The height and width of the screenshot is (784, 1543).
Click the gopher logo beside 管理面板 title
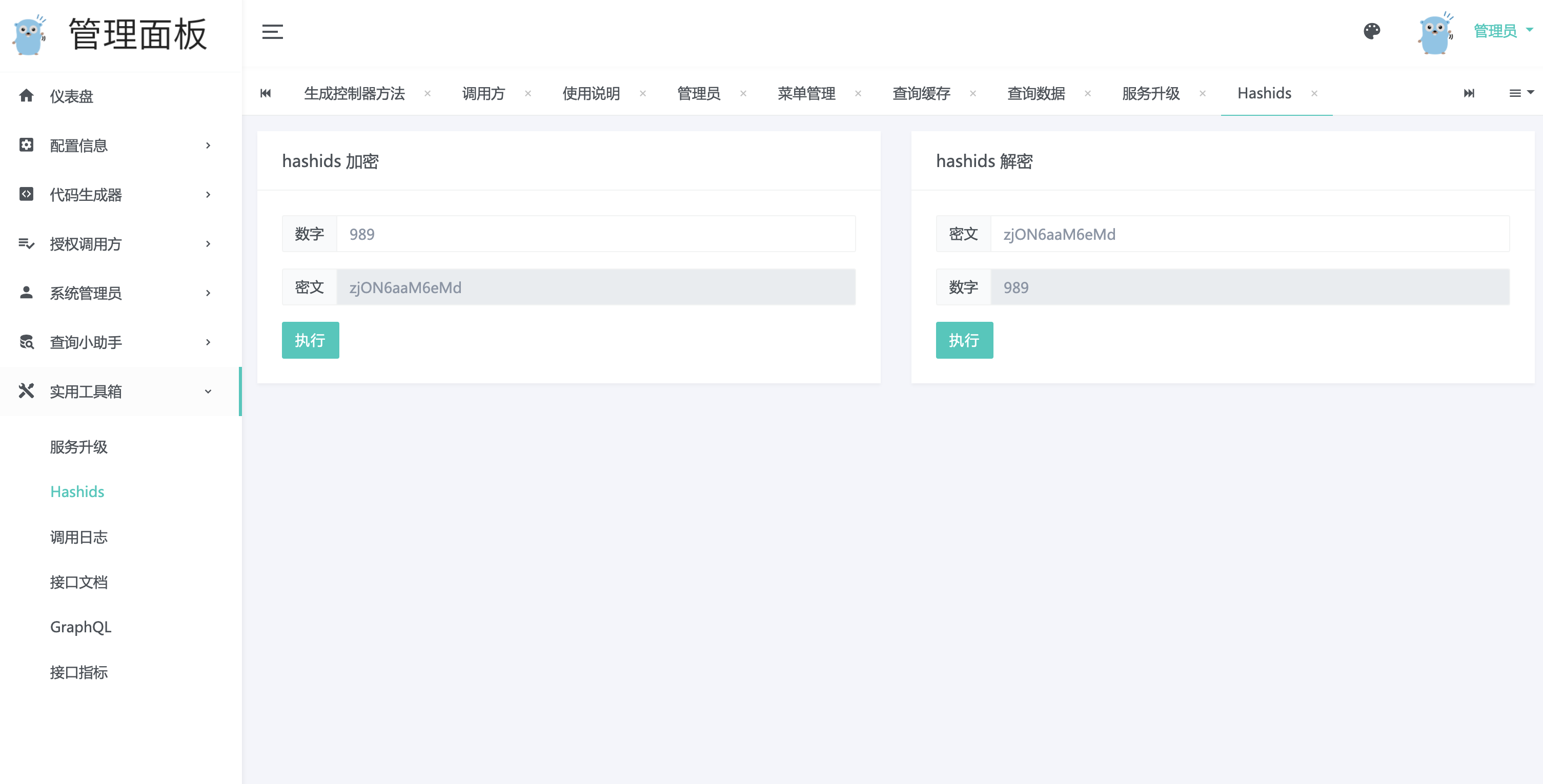29,35
